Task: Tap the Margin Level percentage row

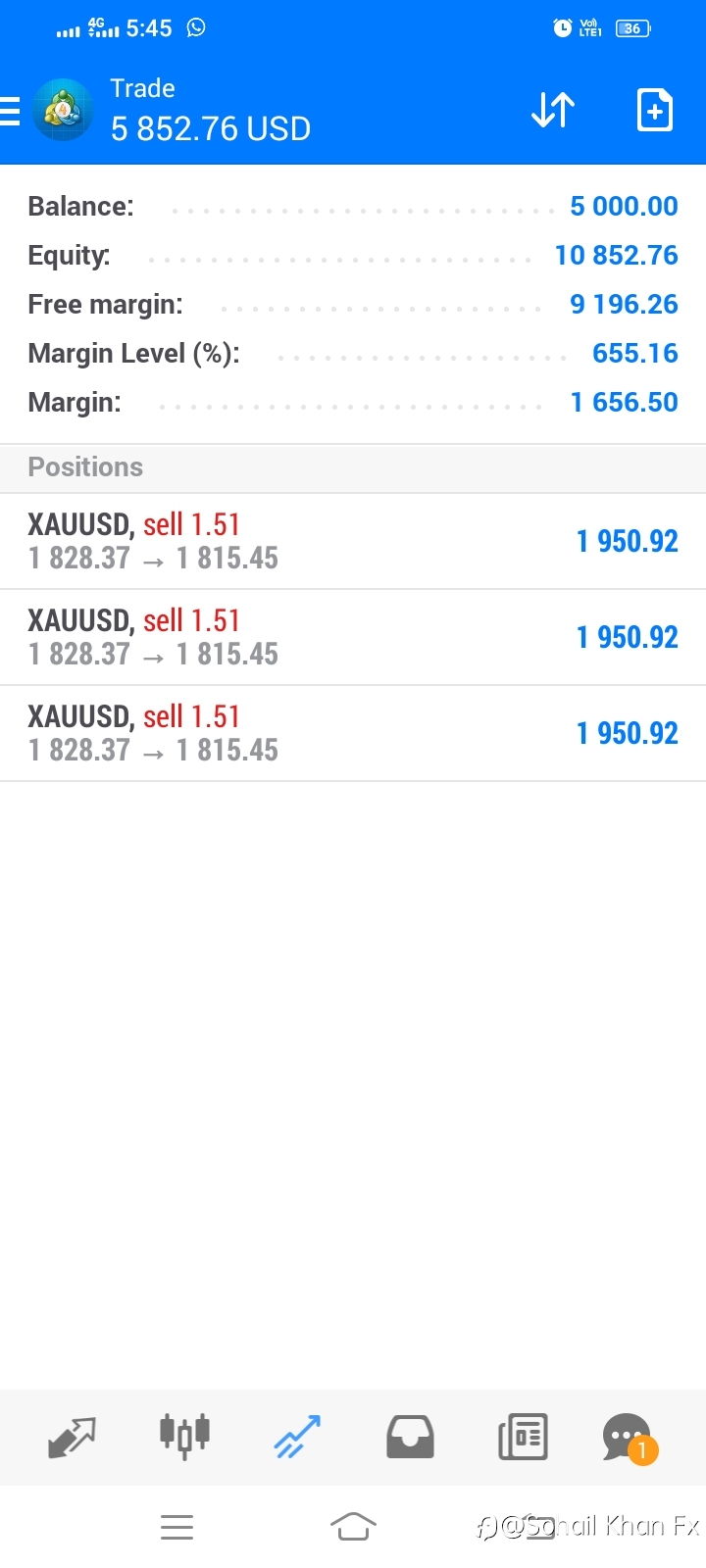Action: tap(353, 353)
